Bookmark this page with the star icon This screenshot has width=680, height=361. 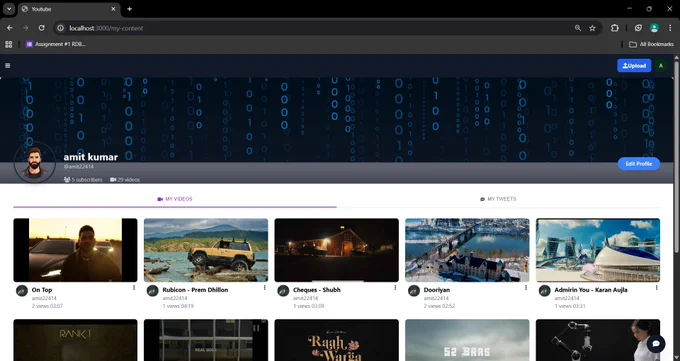pos(592,28)
